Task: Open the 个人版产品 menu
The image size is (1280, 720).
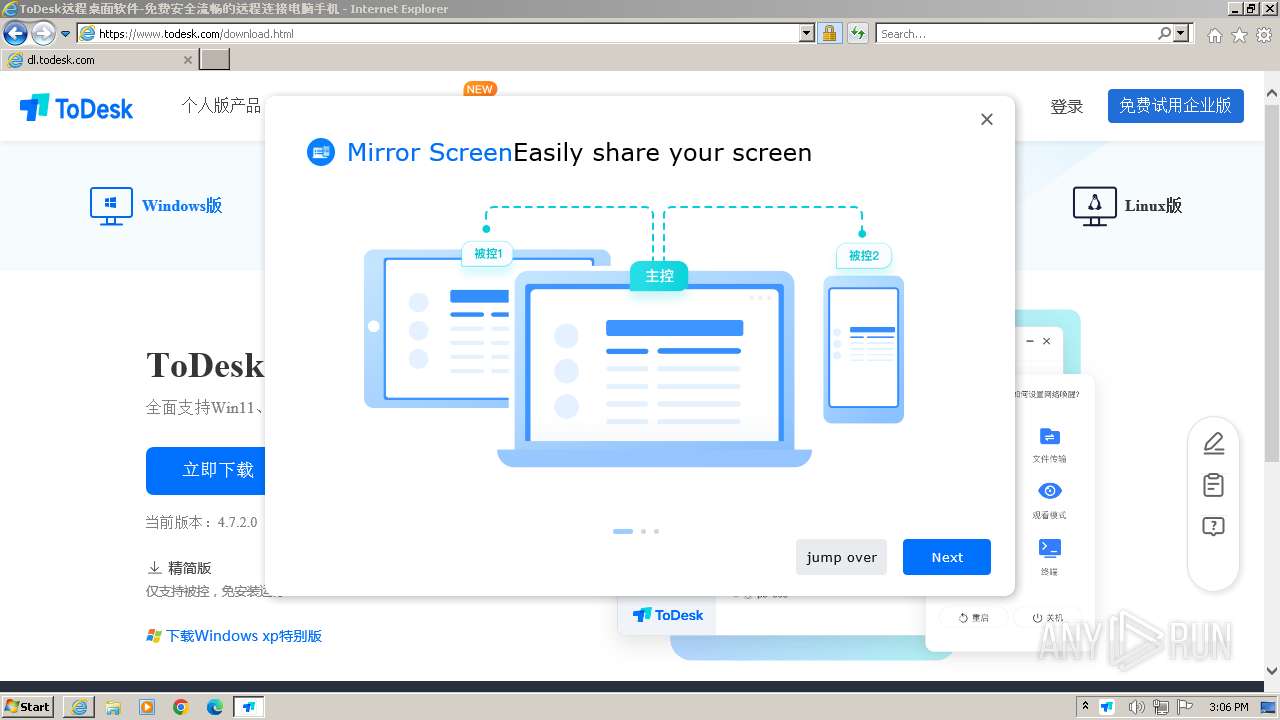Action: [x=221, y=105]
